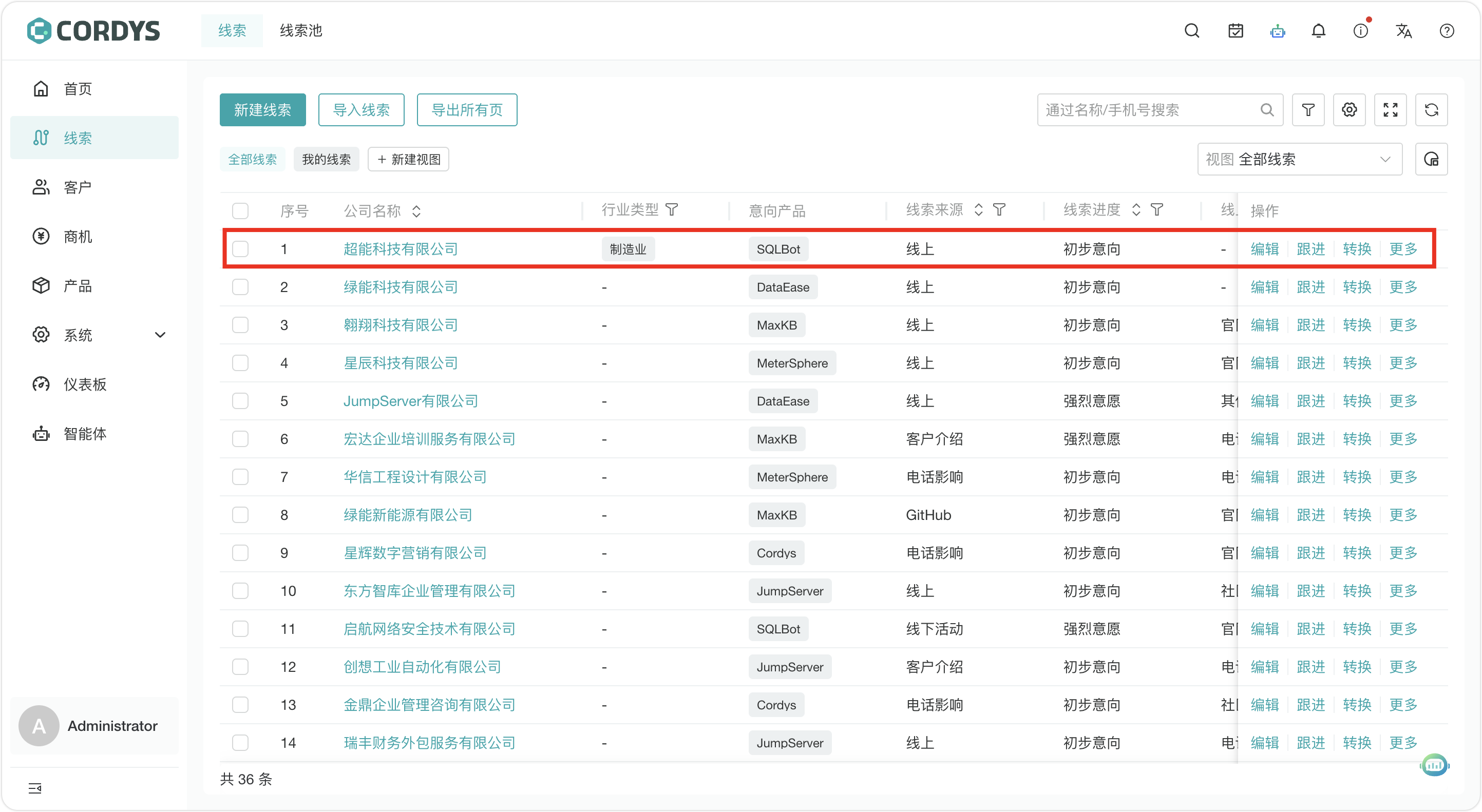This screenshot has width=1482, height=812.
Task: Collapse the sidebar menu
Action: point(35,788)
